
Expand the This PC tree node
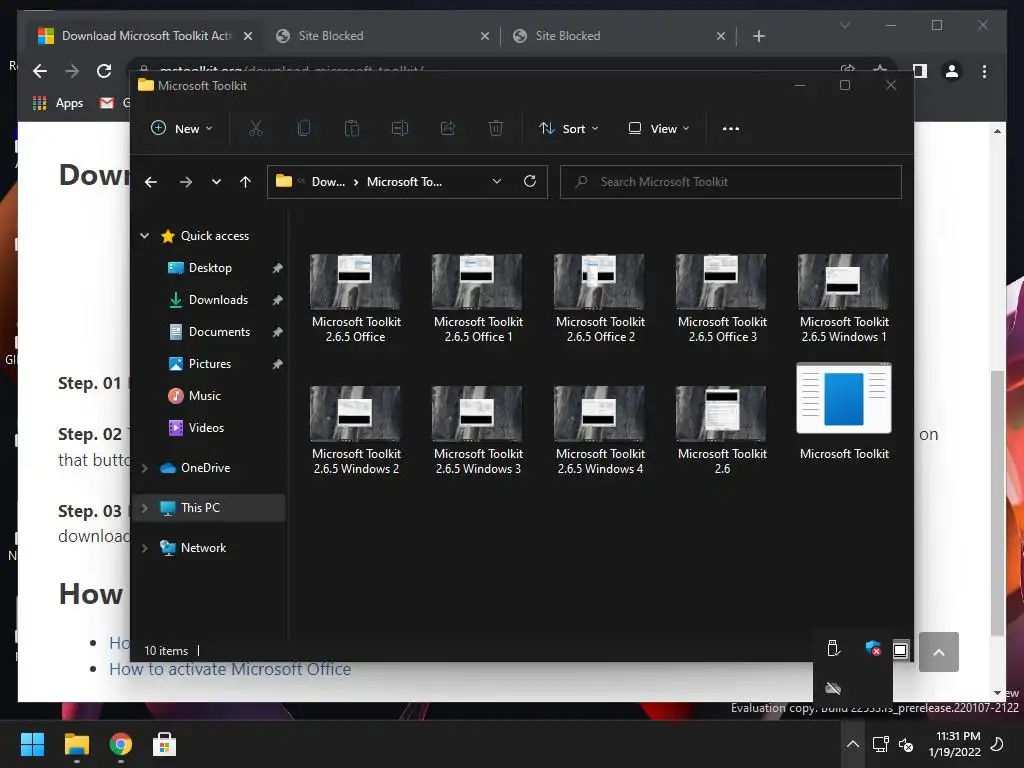pyautogui.click(x=144, y=508)
